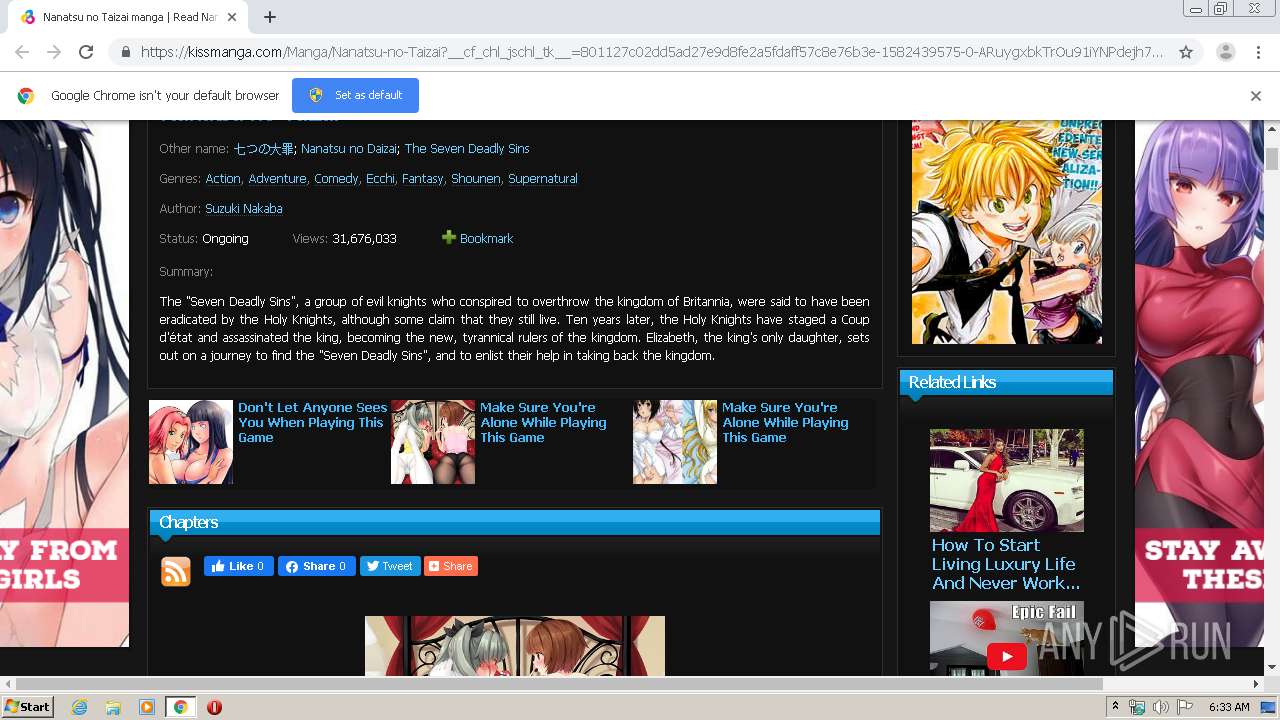Reload the current page
This screenshot has width=1280, height=720.
pyautogui.click(x=86, y=52)
